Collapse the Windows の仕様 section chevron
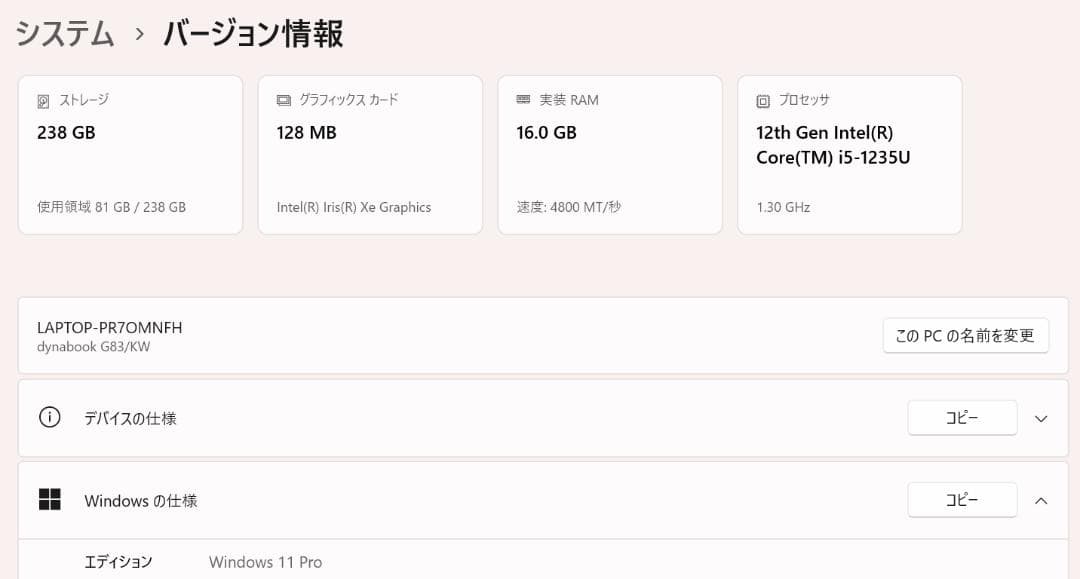Viewport: 1080px width, 579px height. (1041, 500)
